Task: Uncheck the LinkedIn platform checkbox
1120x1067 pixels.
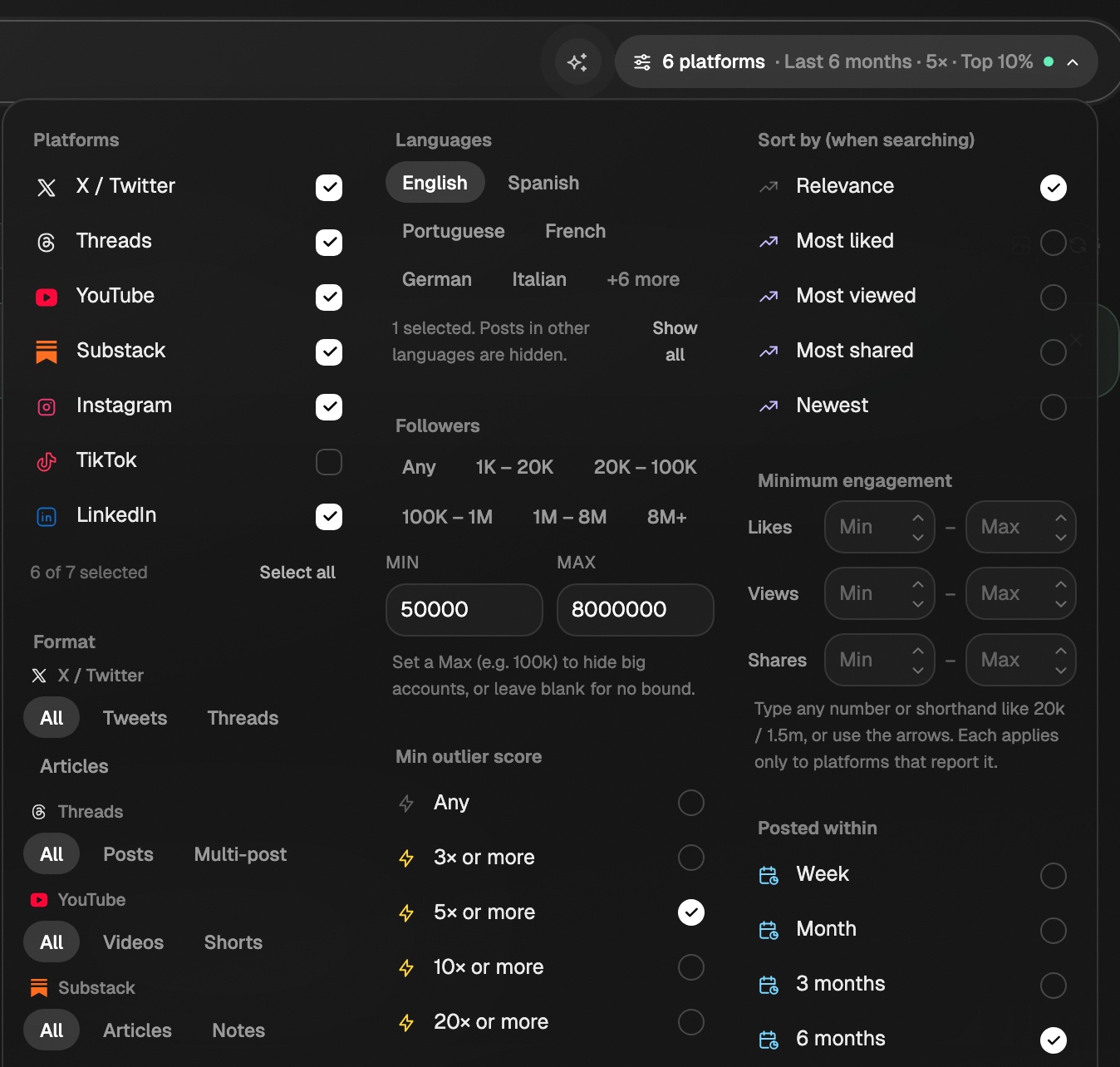Action: 329,517
